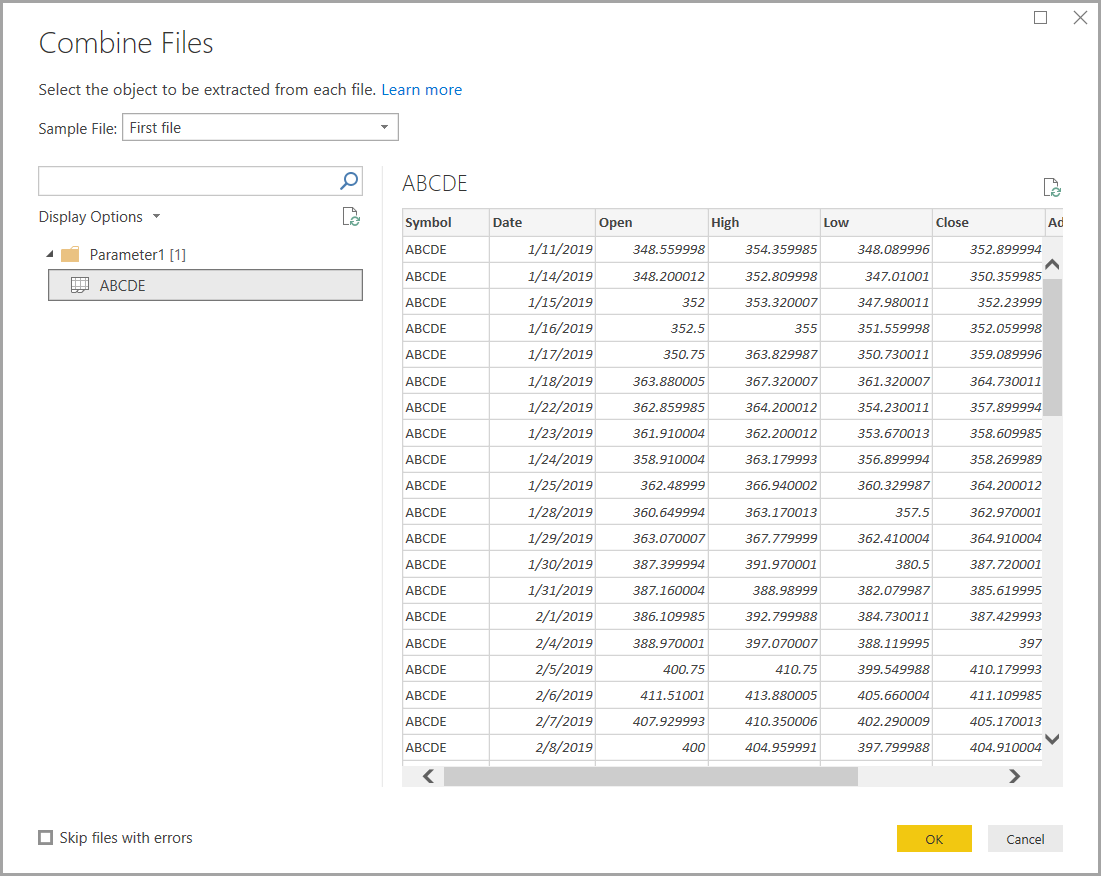Collapse the Parameter1 tree node
This screenshot has width=1101, height=876.
point(50,254)
